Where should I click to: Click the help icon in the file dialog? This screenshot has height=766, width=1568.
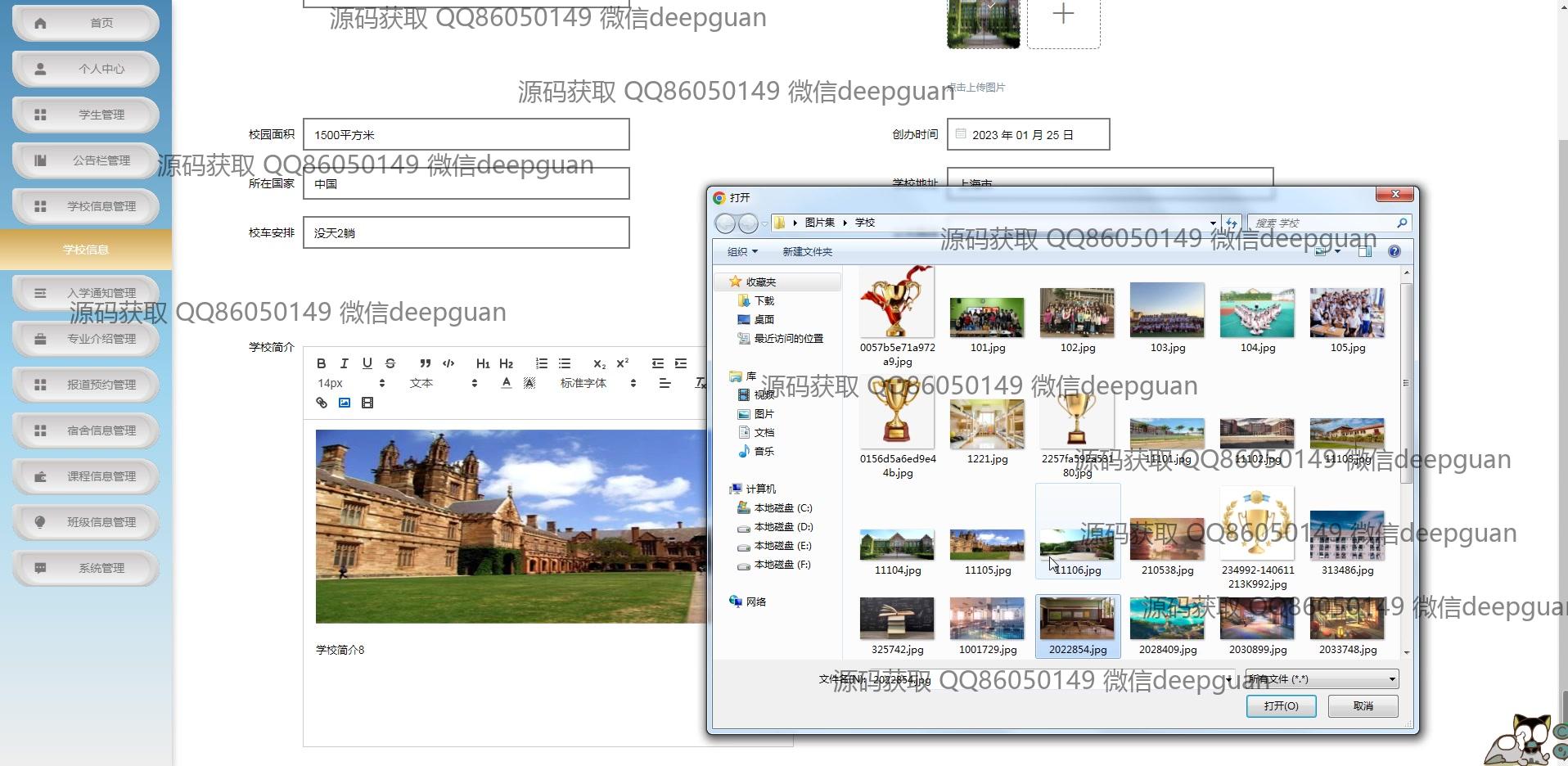[1394, 252]
